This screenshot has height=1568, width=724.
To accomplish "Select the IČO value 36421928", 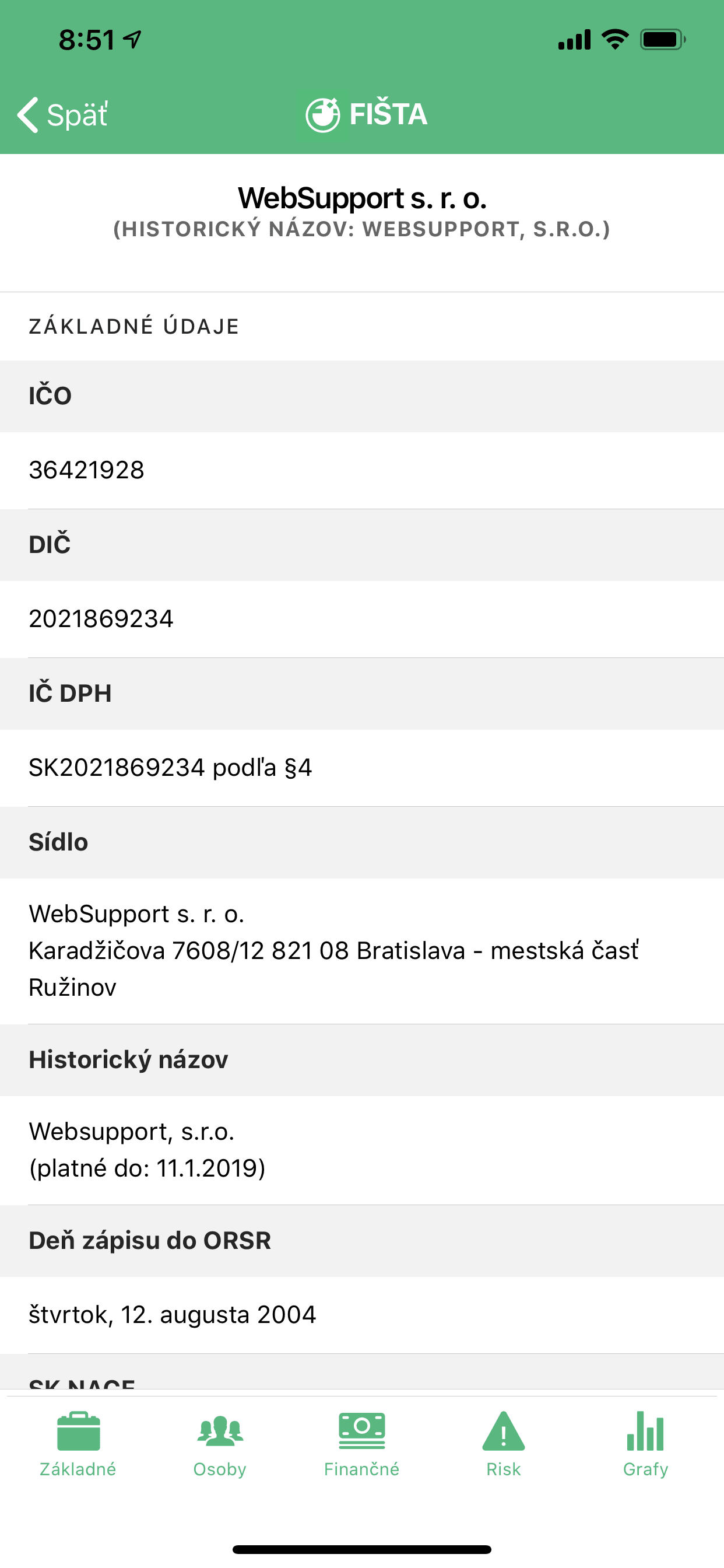I will click(x=86, y=470).
